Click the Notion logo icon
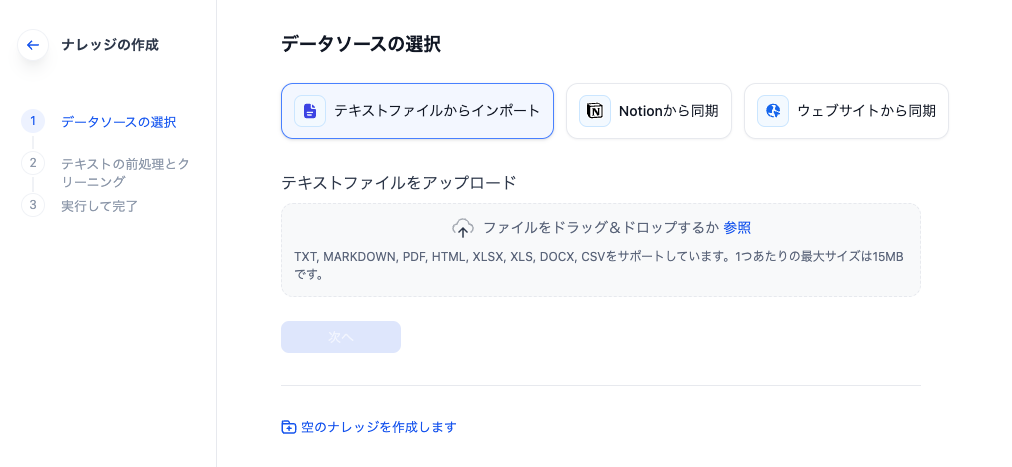1012x467 pixels. coord(595,111)
